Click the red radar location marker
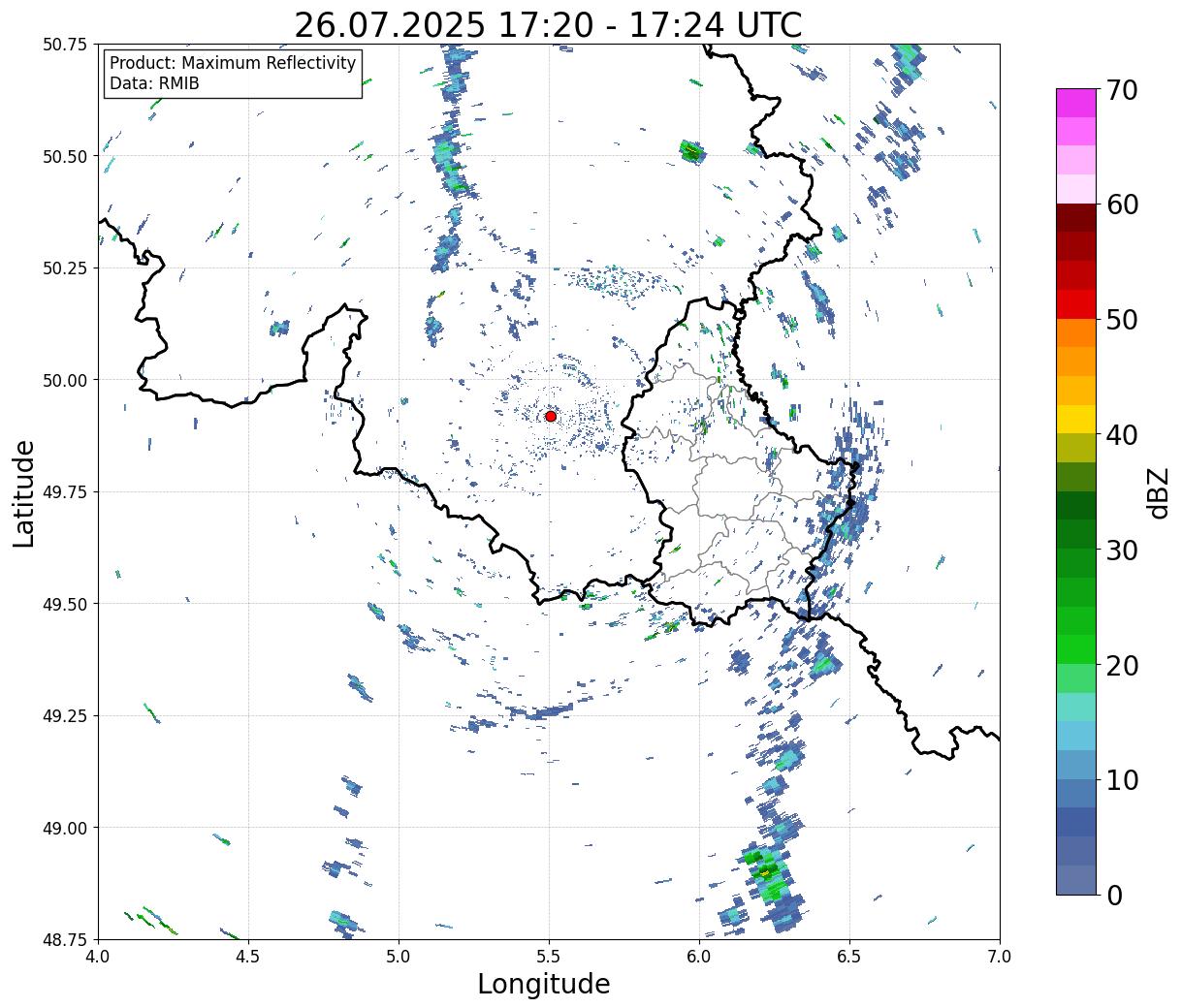The image size is (1182, 1008). coord(550,416)
